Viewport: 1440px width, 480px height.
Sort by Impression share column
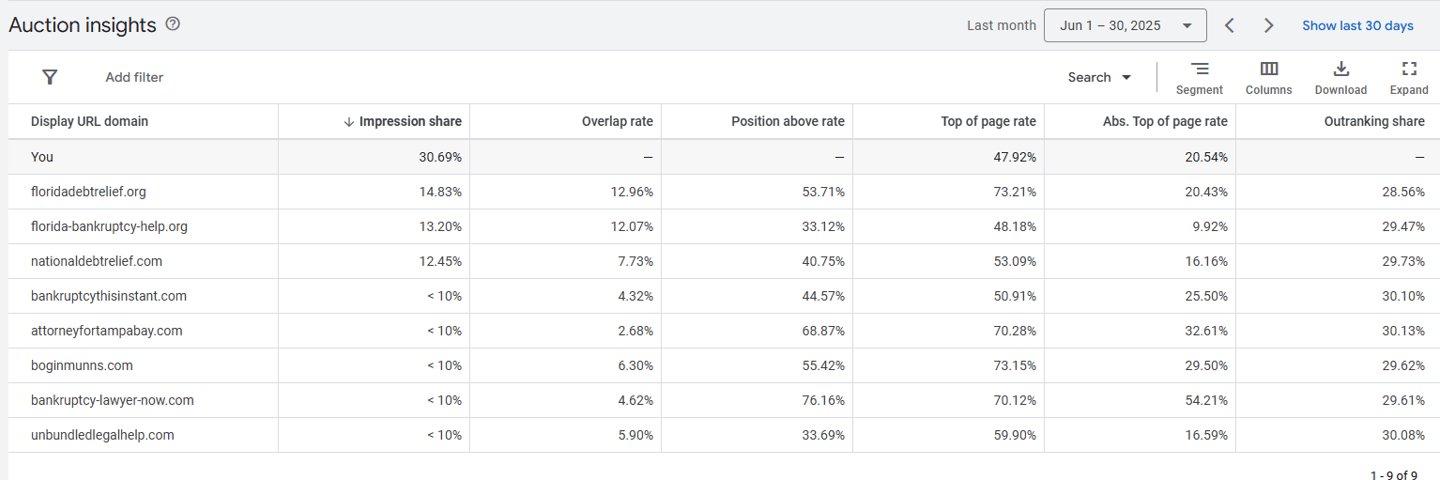[409, 122]
